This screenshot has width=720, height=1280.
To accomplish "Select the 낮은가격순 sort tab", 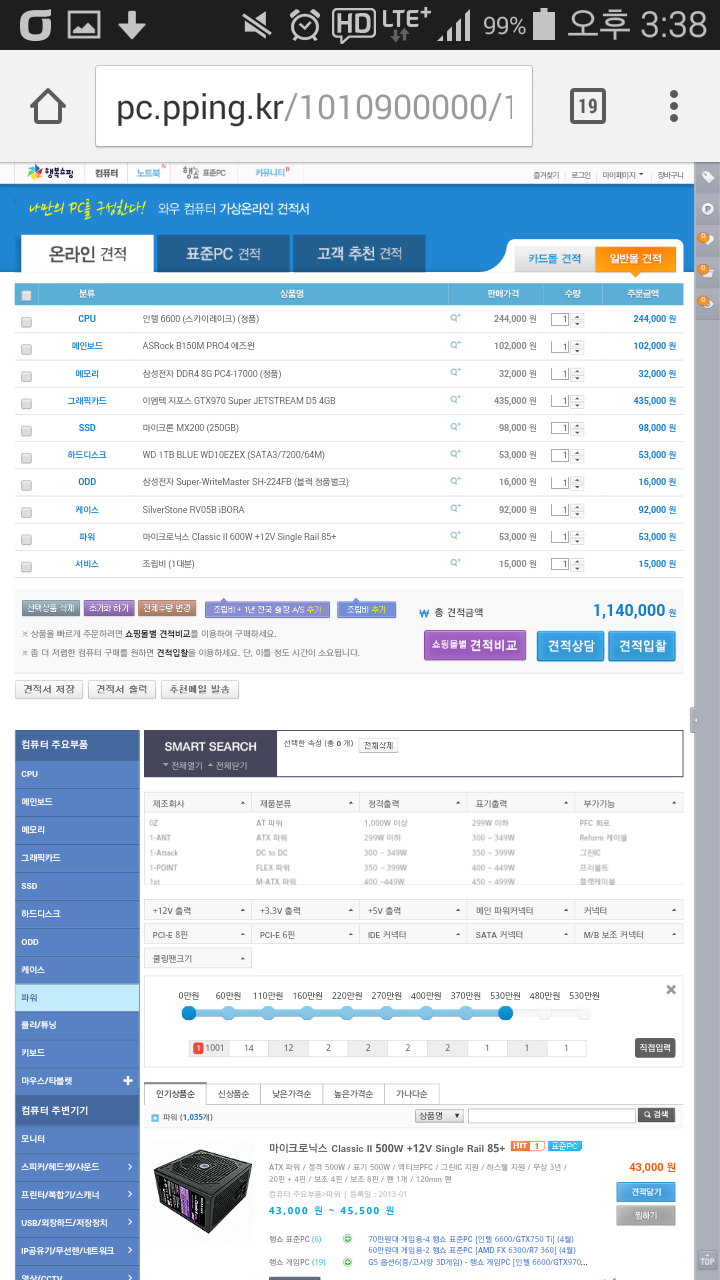I will point(291,1094).
